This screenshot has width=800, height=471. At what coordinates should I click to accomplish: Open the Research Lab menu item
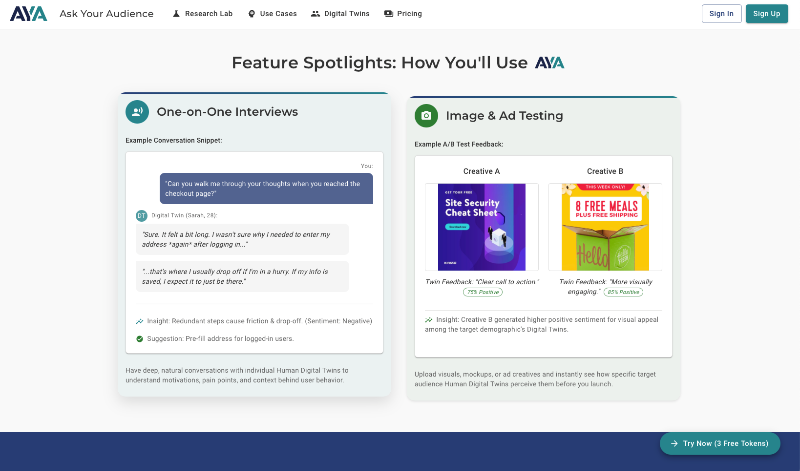point(203,14)
